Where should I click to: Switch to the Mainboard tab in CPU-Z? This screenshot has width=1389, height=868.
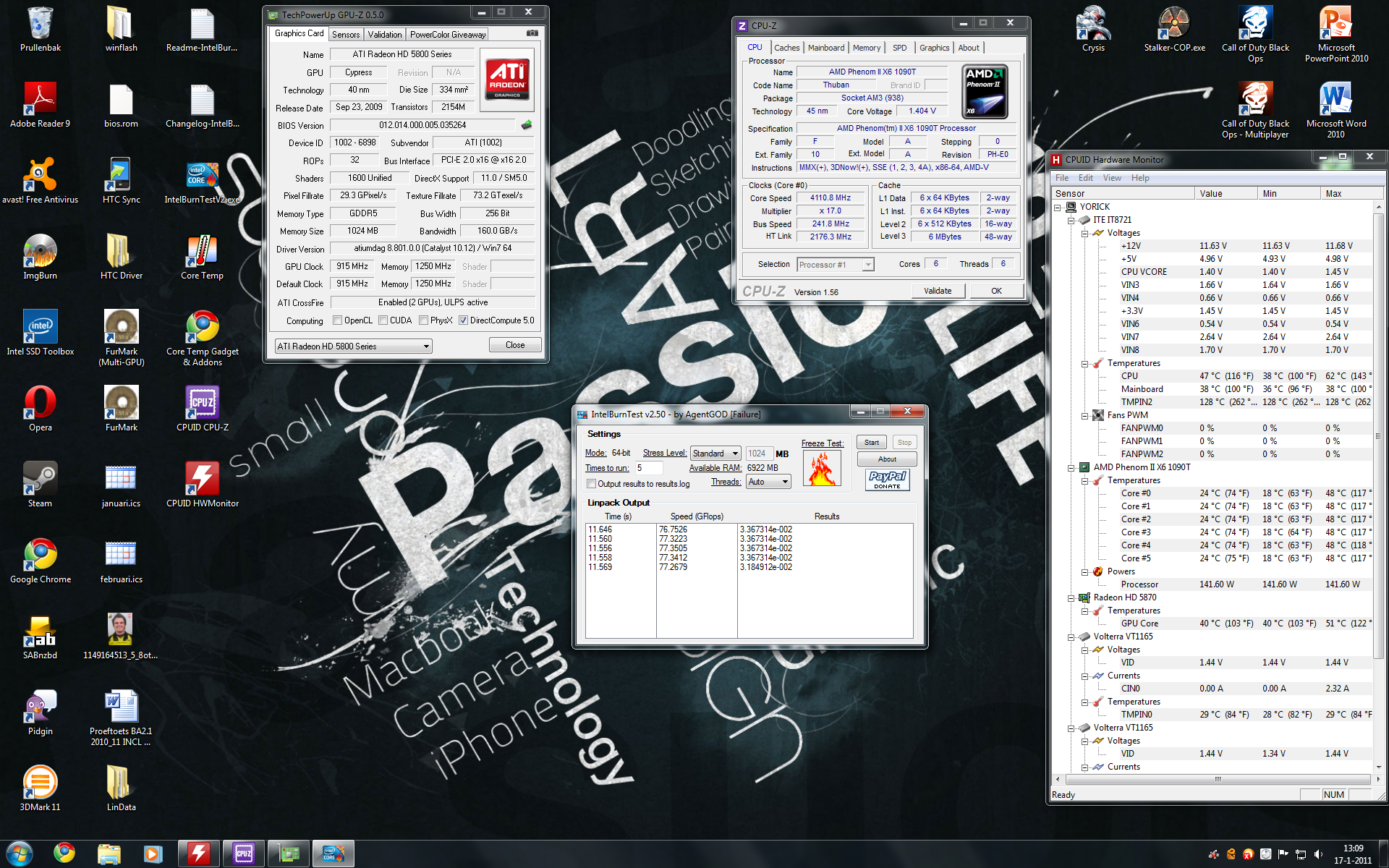click(825, 48)
